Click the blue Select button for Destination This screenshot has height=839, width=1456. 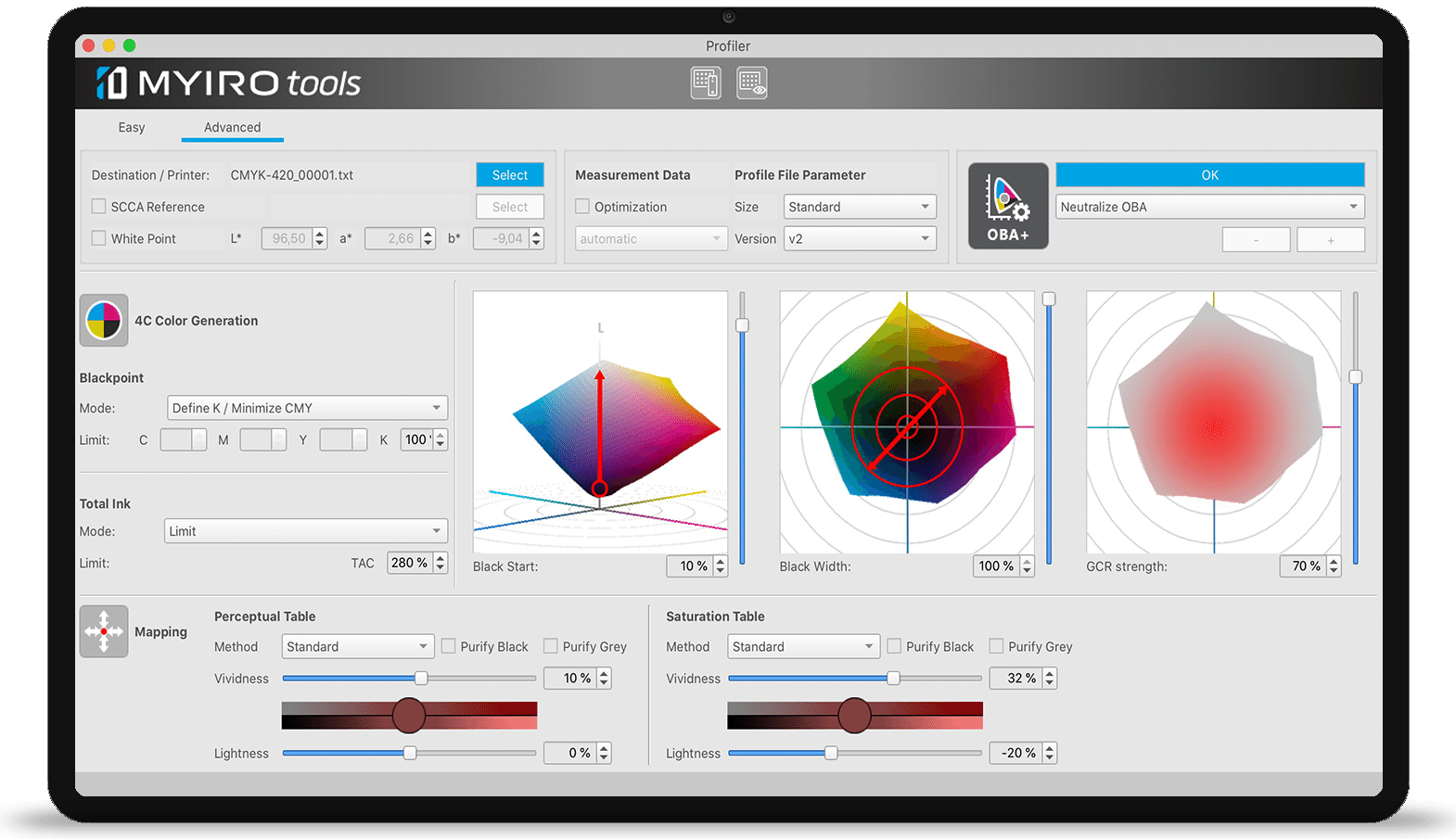pyautogui.click(x=510, y=175)
